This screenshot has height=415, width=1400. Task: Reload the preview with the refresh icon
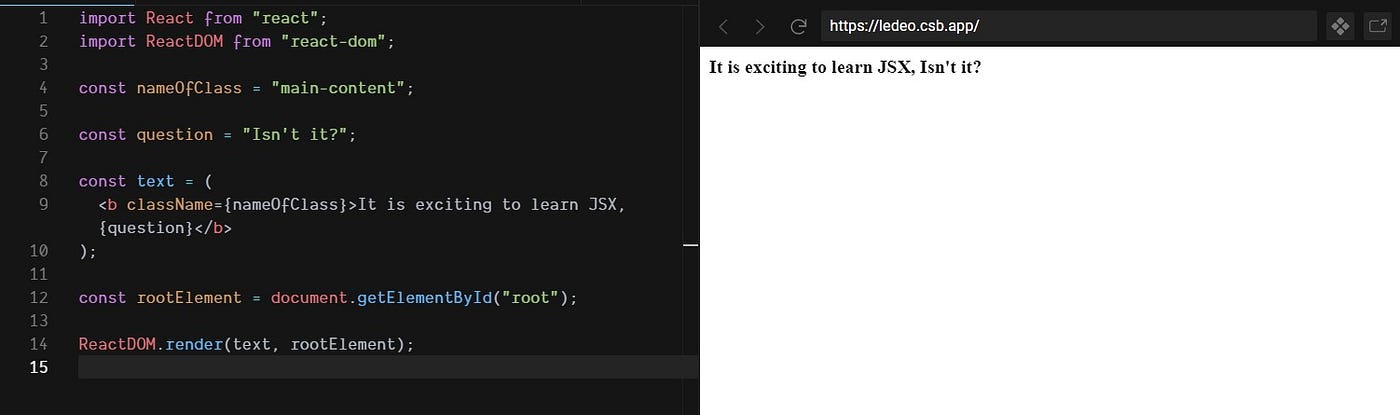point(798,26)
